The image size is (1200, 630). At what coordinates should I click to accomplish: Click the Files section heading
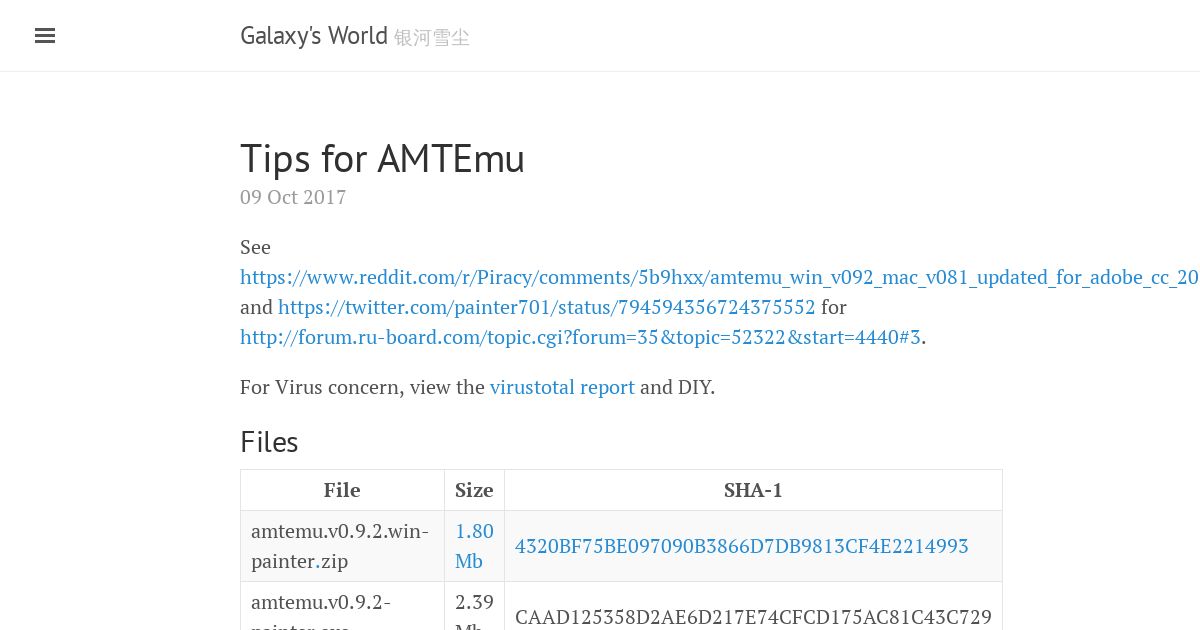click(x=269, y=442)
